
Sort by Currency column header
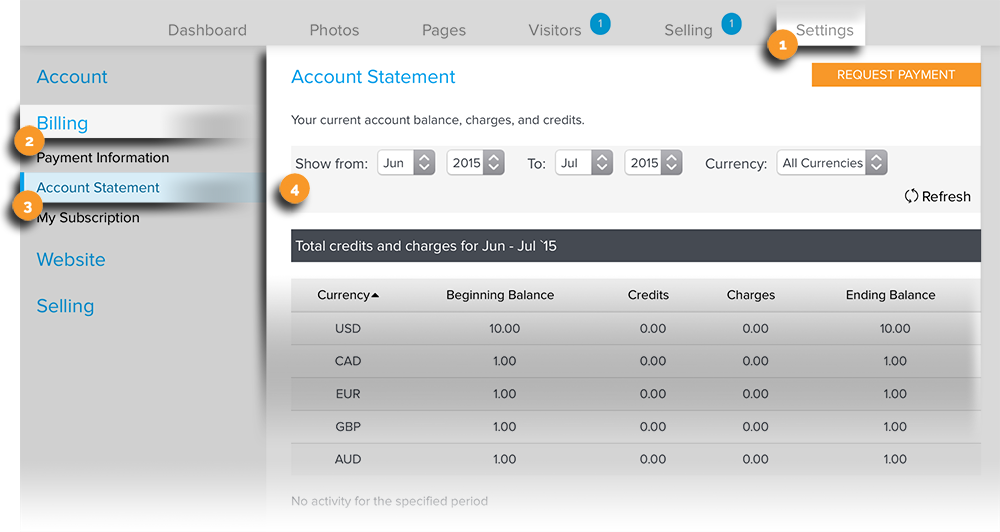coord(343,295)
